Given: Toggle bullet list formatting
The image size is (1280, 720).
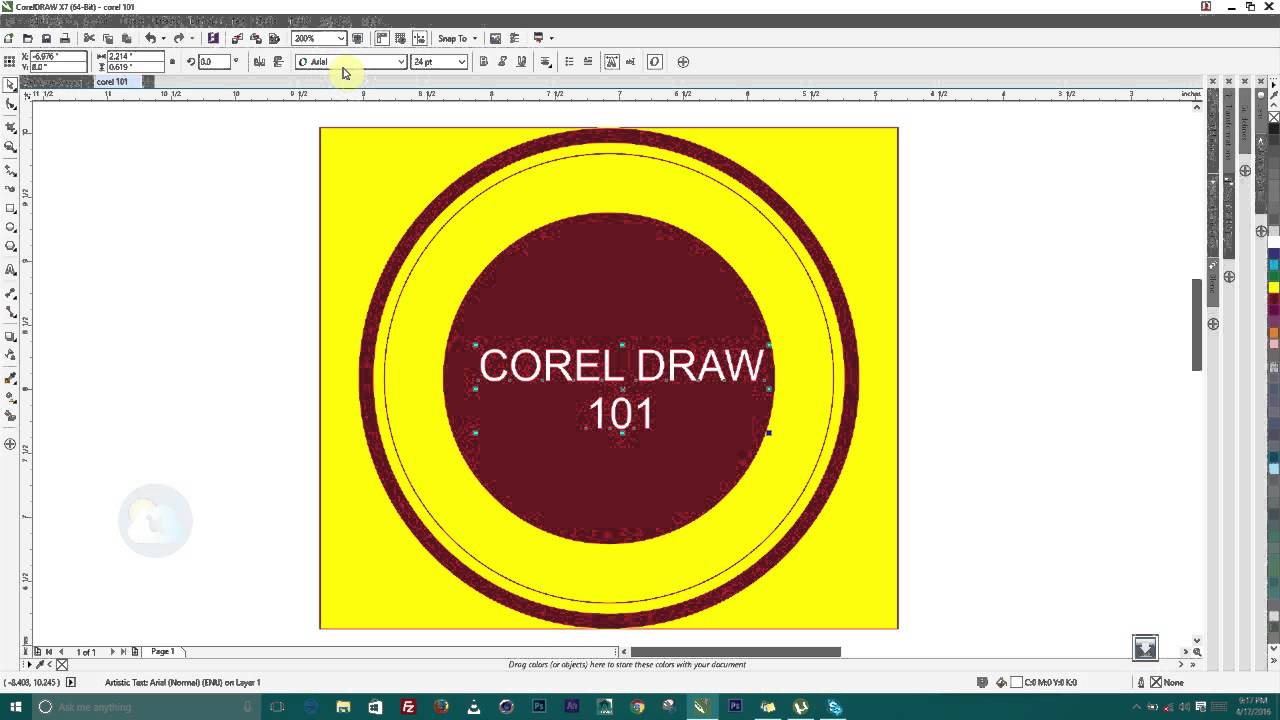Looking at the screenshot, I should pos(569,62).
